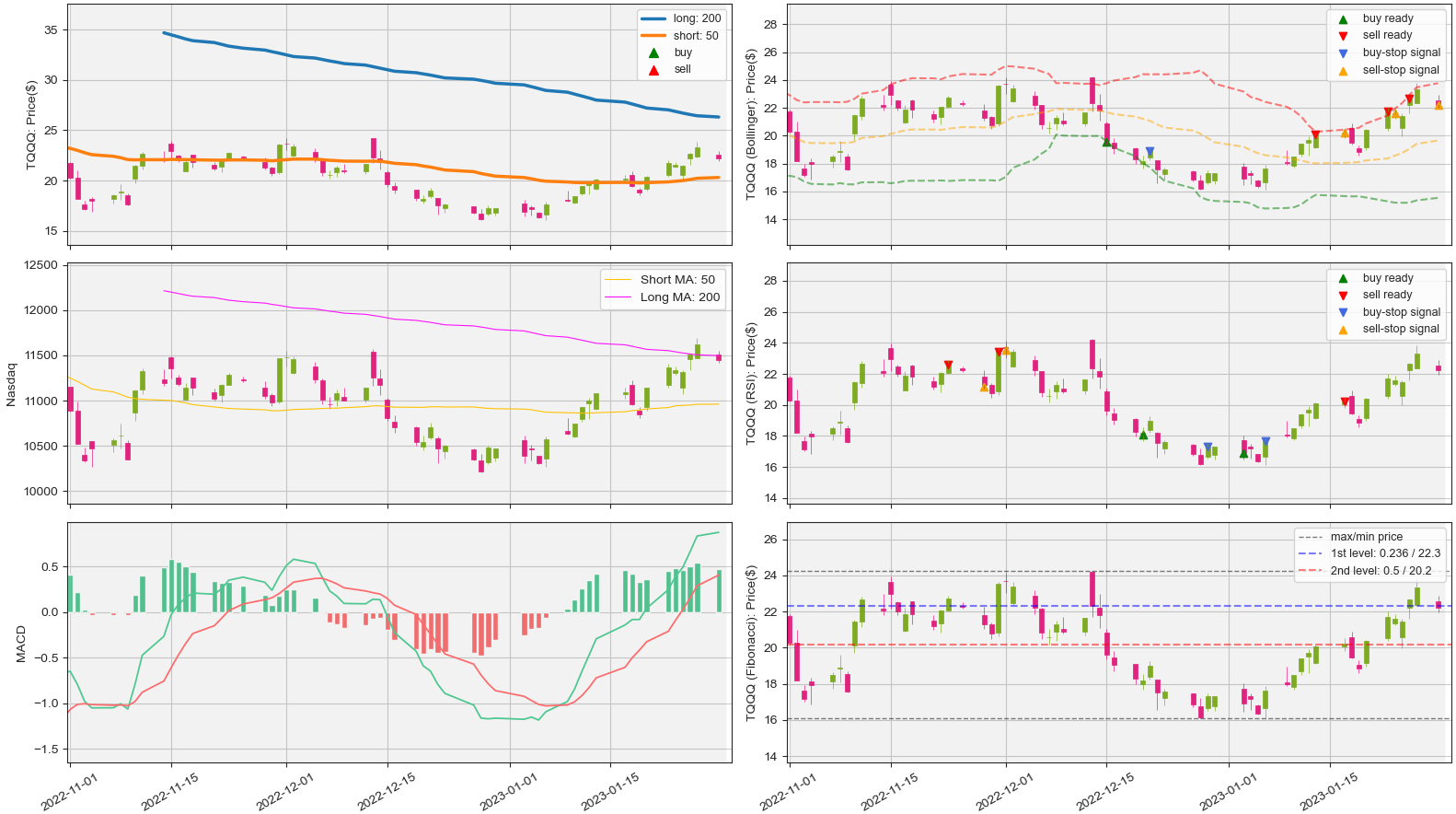Click the 'MACD' axis label
Image resolution: width=1456 pixels, height=814 pixels.
pos(21,644)
